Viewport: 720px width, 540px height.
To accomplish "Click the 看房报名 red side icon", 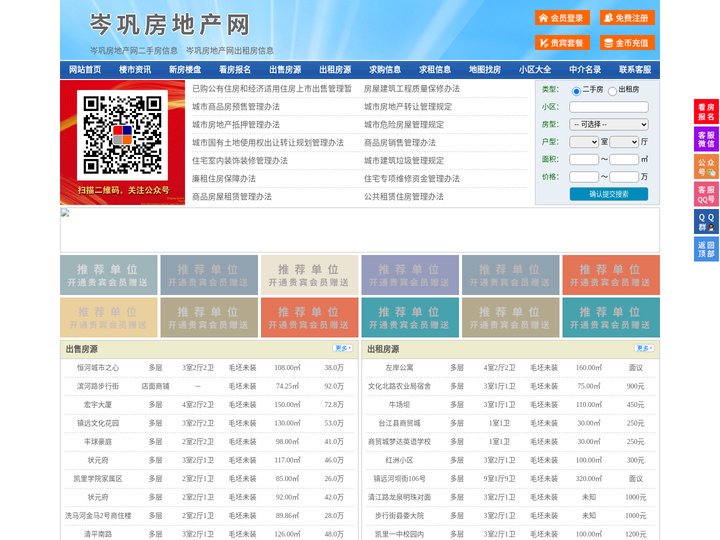I will 706,112.
